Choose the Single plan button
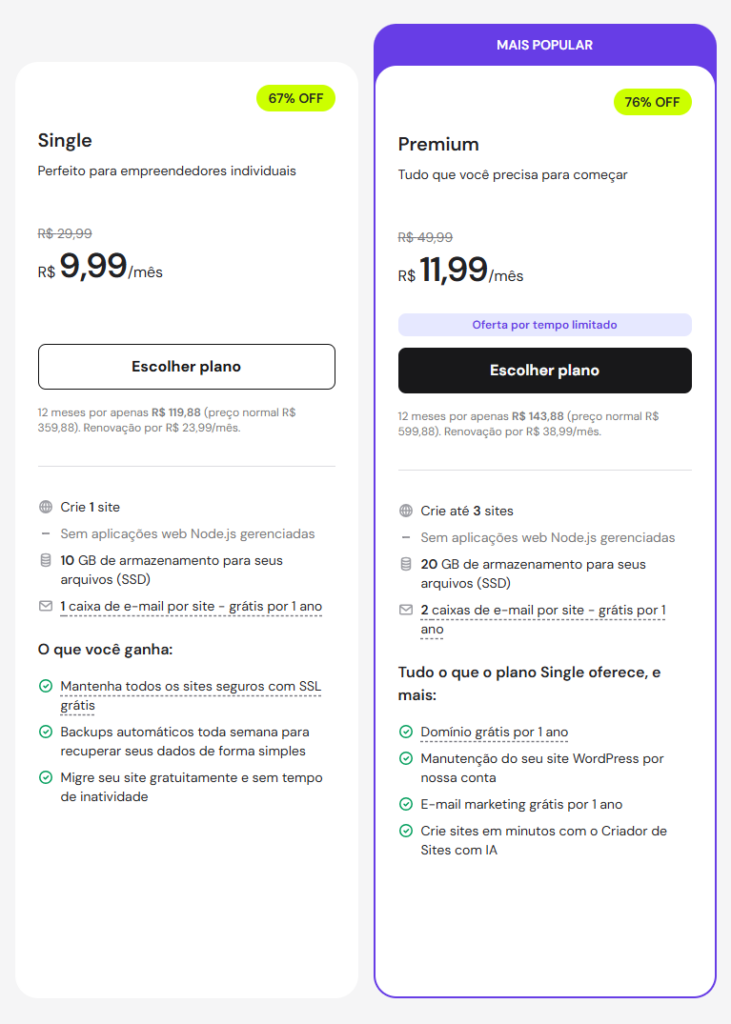Viewport: 731px width, 1024px height. (x=186, y=367)
